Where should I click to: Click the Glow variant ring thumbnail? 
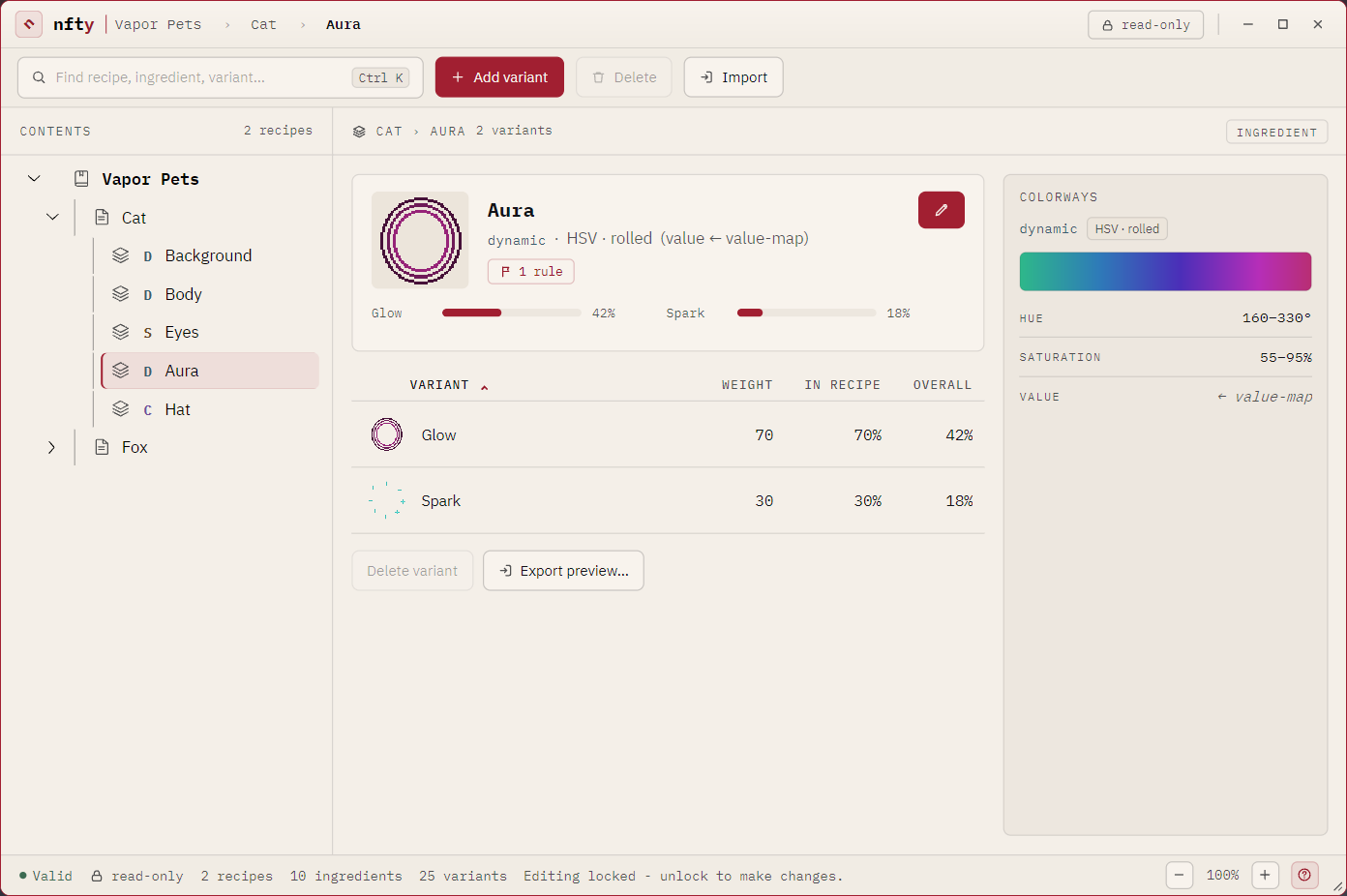coord(387,434)
